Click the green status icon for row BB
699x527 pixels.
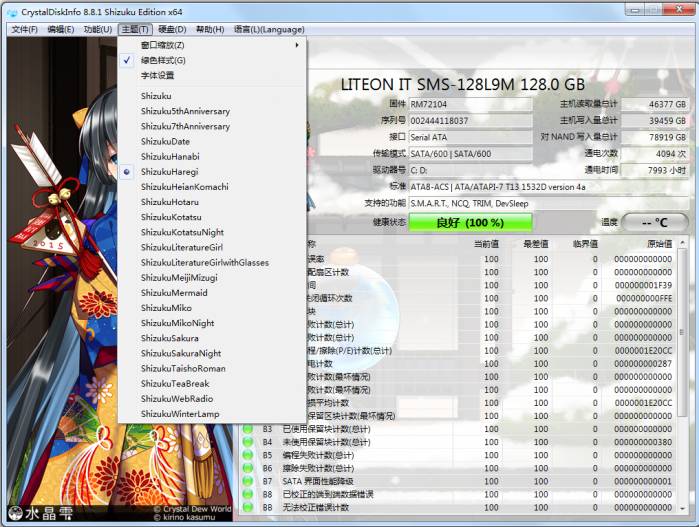248,507
